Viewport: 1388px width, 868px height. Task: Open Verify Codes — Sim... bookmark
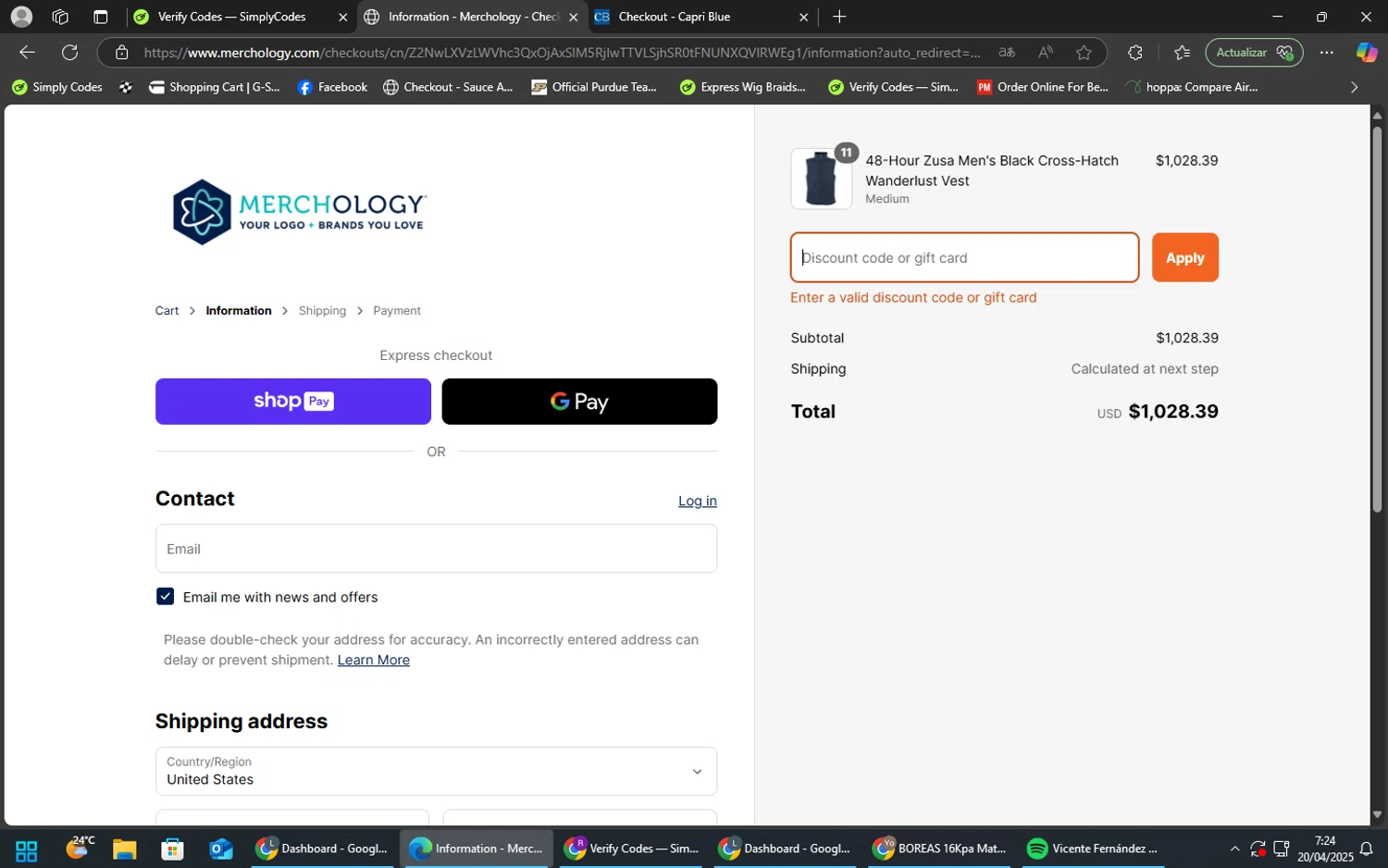click(x=893, y=87)
